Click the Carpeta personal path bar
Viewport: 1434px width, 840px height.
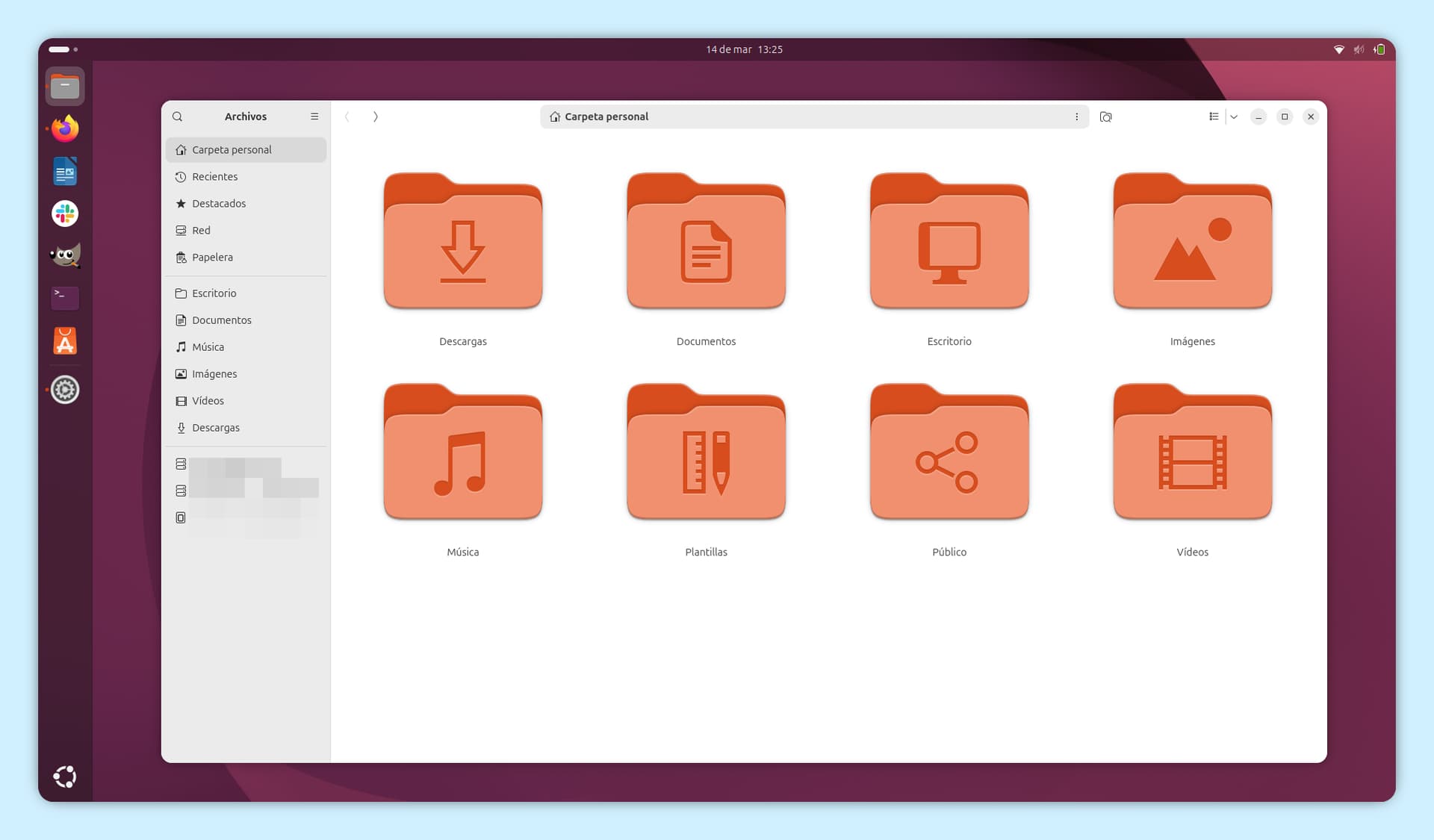[x=814, y=116]
